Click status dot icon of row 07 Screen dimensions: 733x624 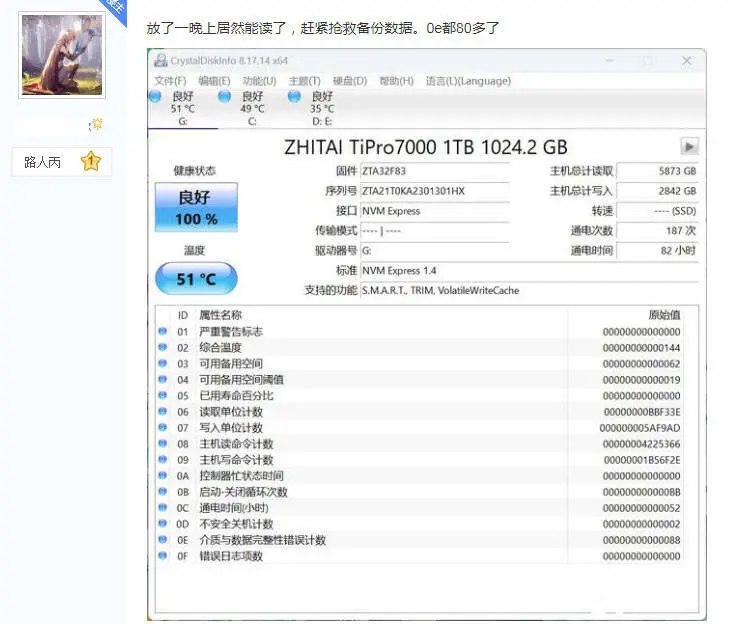tap(163, 427)
